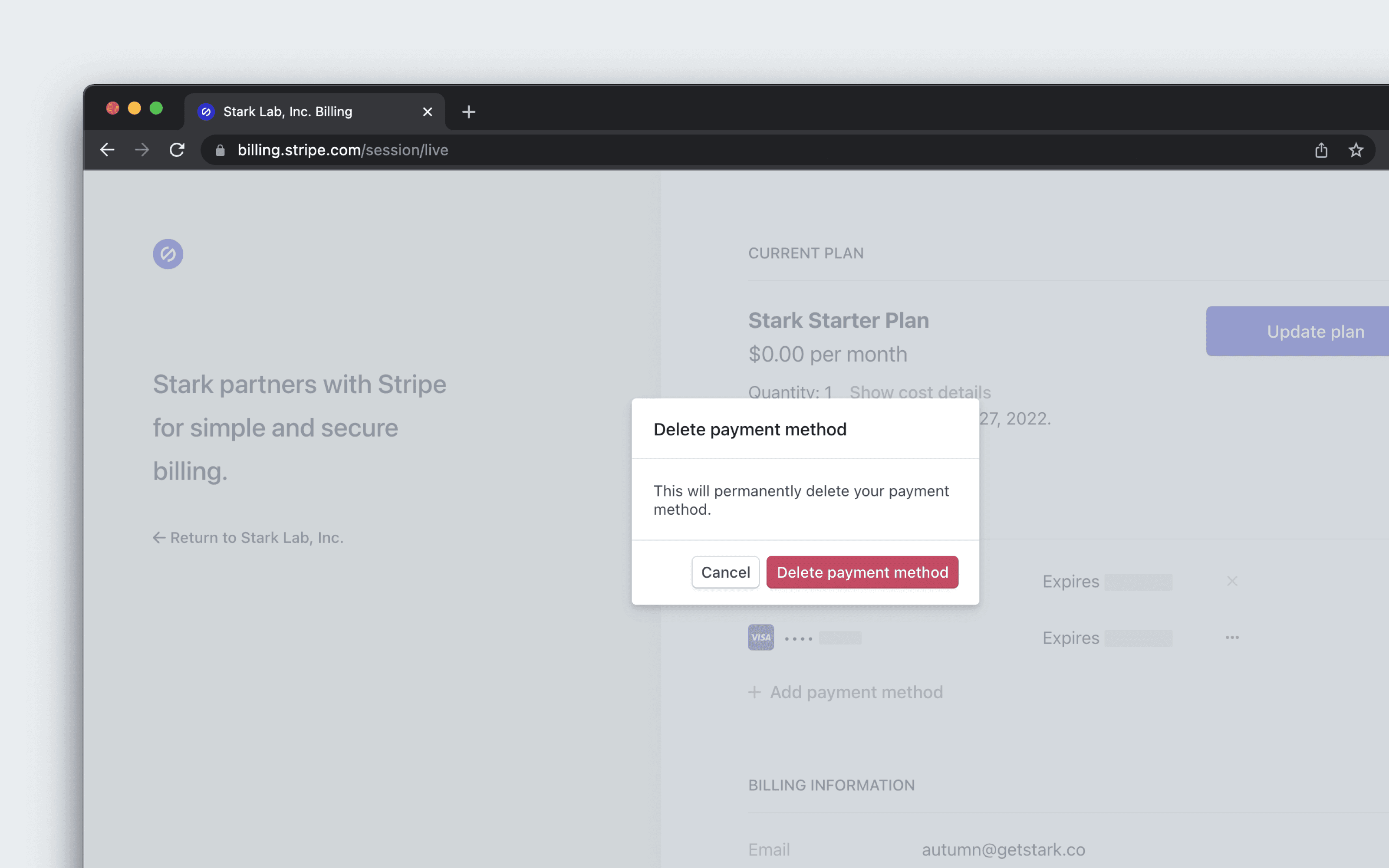Click the Update plan button
This screenshot has height=868, width=1389.
coord(1298,331)
